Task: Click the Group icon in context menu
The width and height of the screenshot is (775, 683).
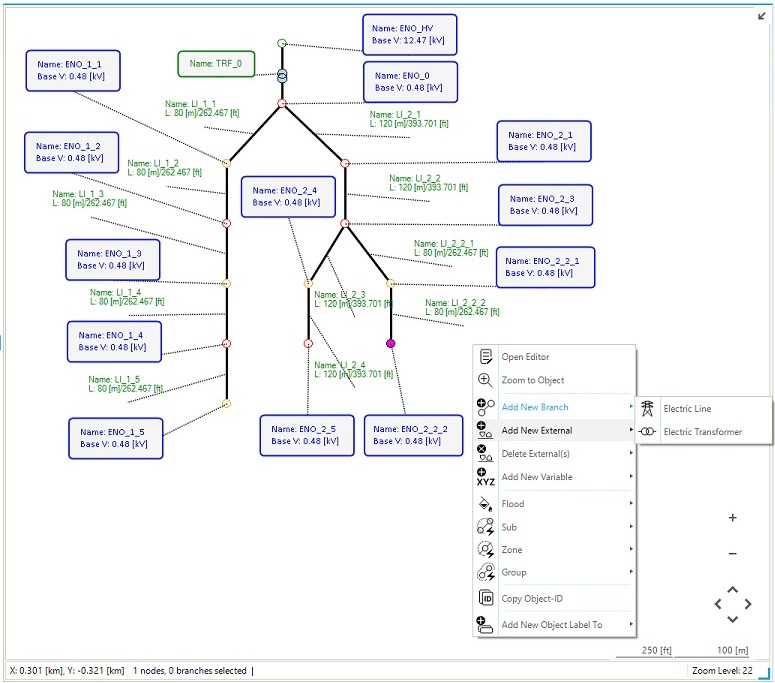Action: click(x=485, y=572)
